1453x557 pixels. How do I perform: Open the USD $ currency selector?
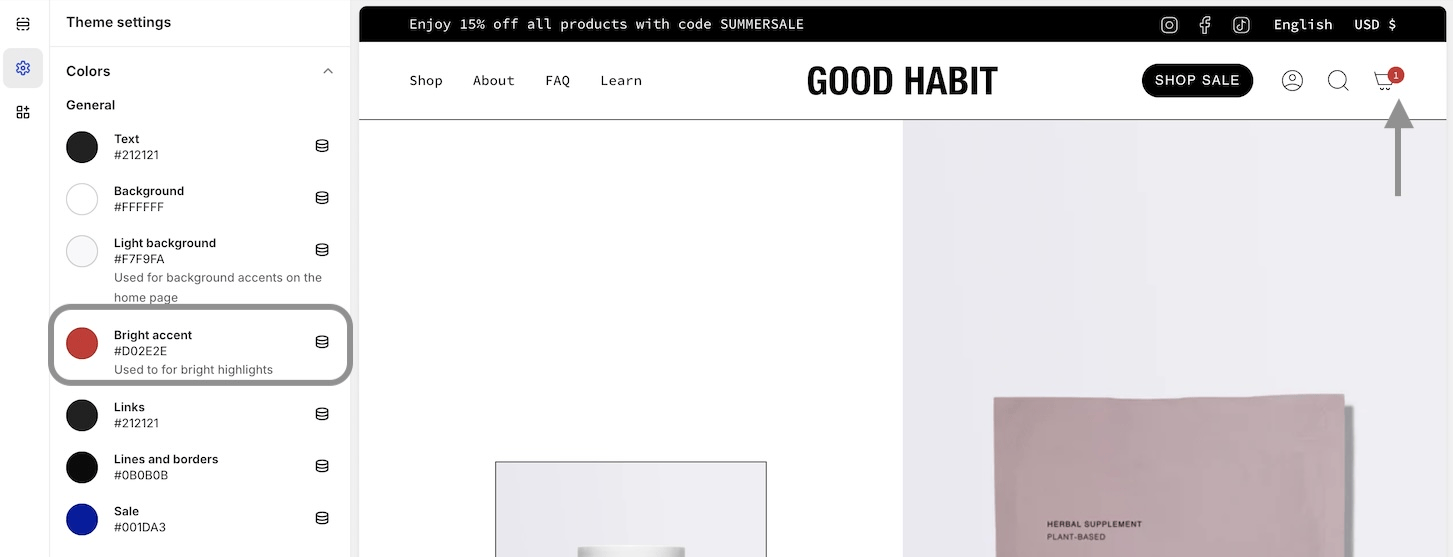[x=1375, y=25]
